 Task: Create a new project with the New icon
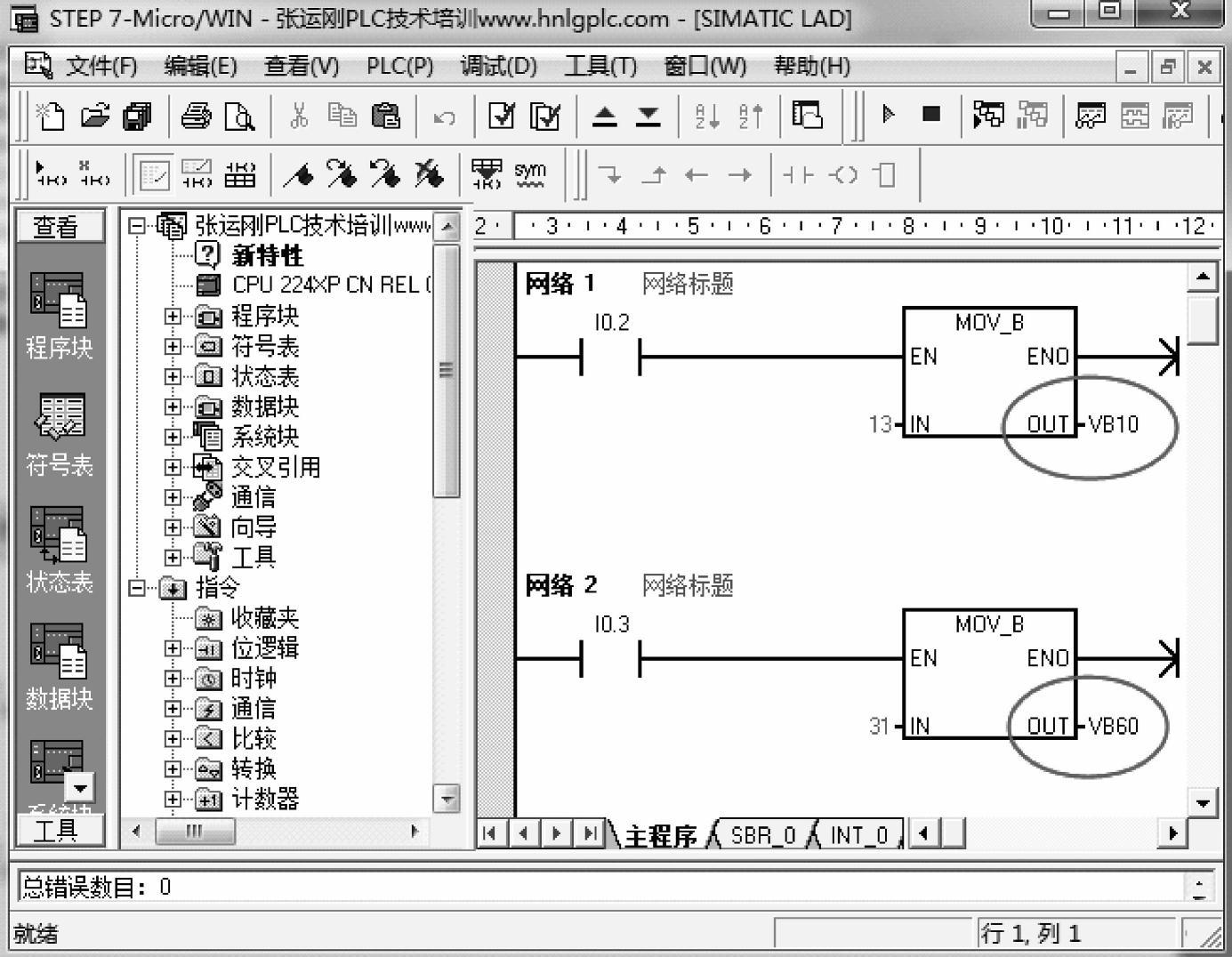(50, 116)
